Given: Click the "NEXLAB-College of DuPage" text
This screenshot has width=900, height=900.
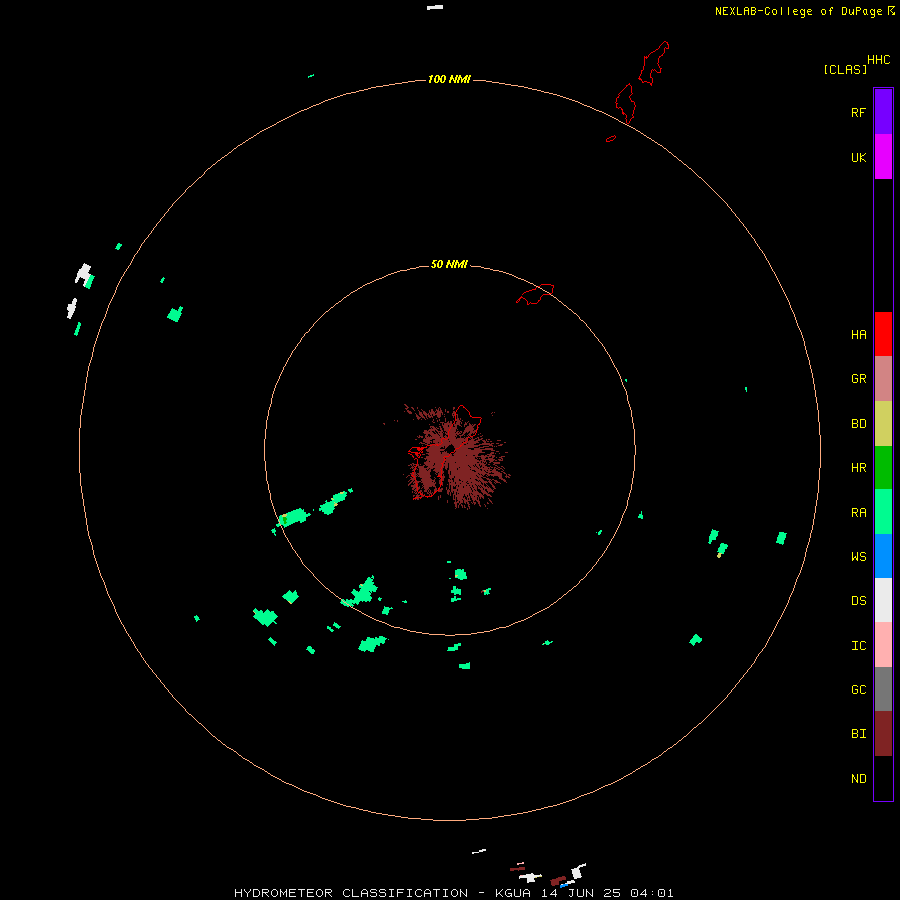Looking at the screenshot, I should 798,11.
